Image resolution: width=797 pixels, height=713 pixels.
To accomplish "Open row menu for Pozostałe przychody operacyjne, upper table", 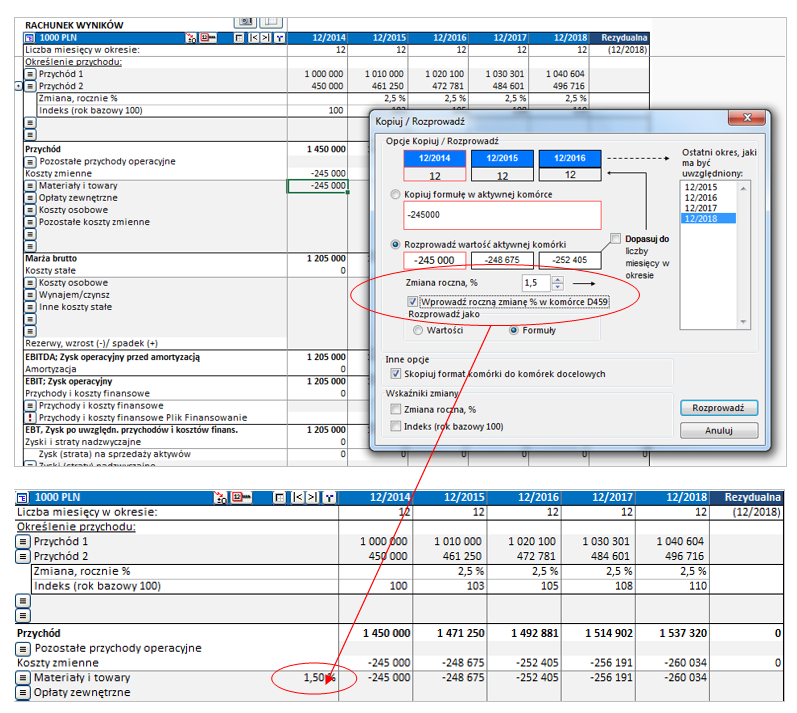I will pos(30,162).
